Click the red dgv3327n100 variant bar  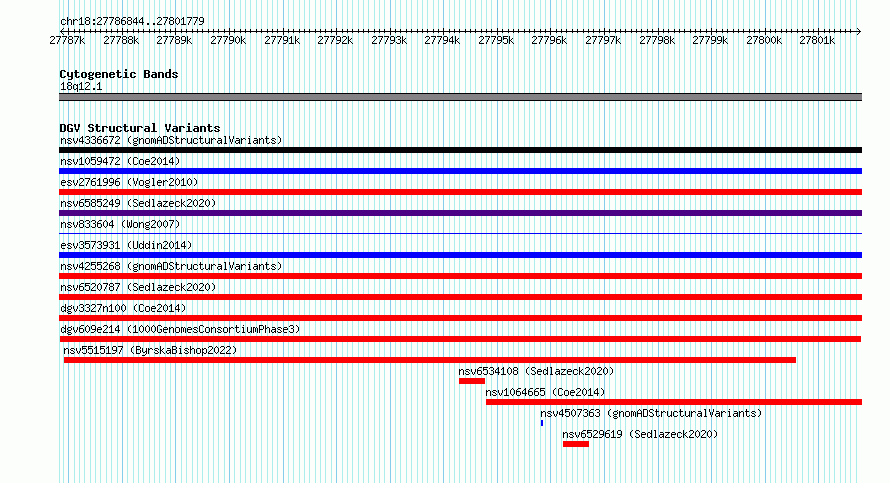[460, 318]
